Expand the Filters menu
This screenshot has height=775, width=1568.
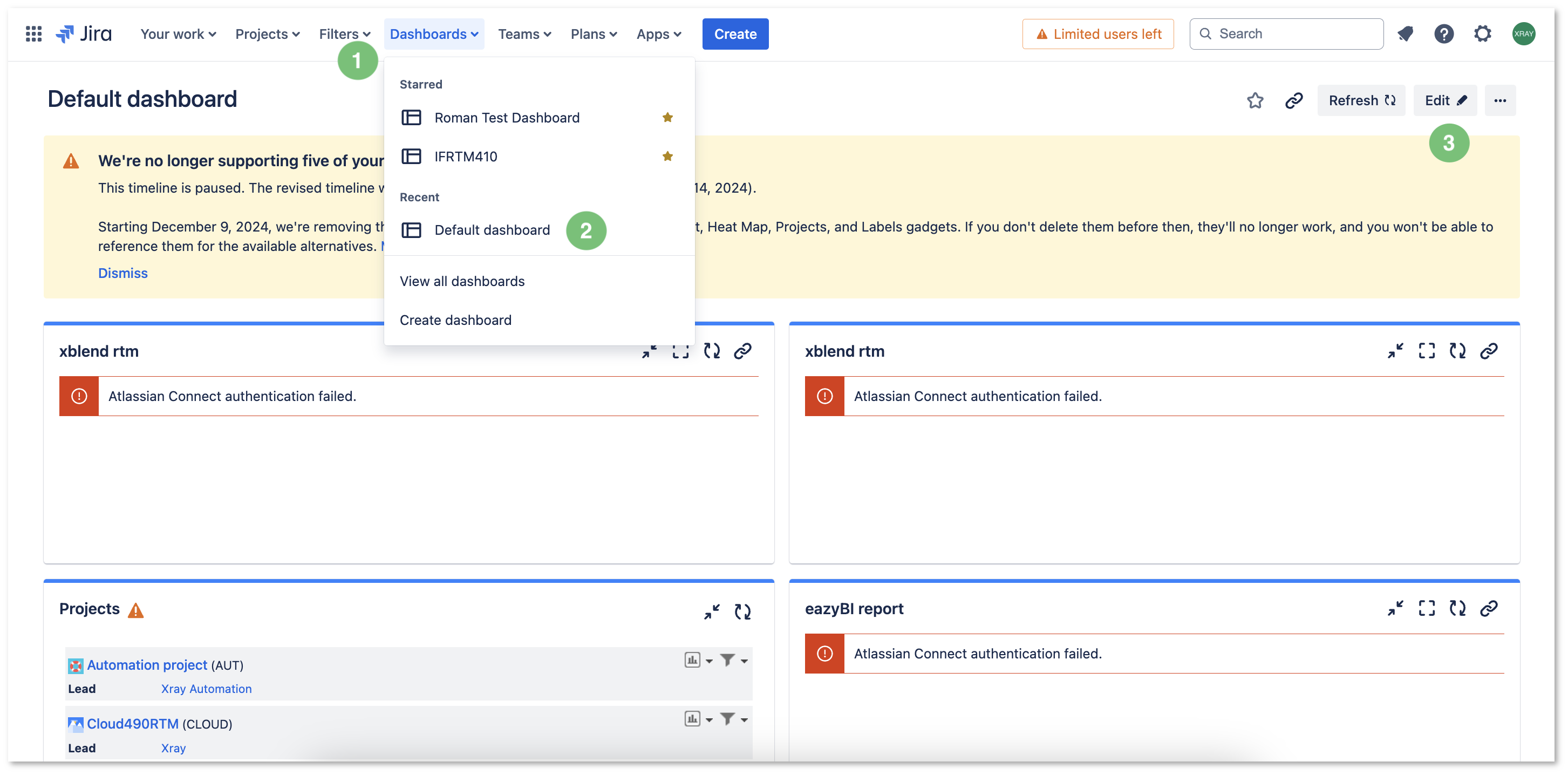coord(345,34)
